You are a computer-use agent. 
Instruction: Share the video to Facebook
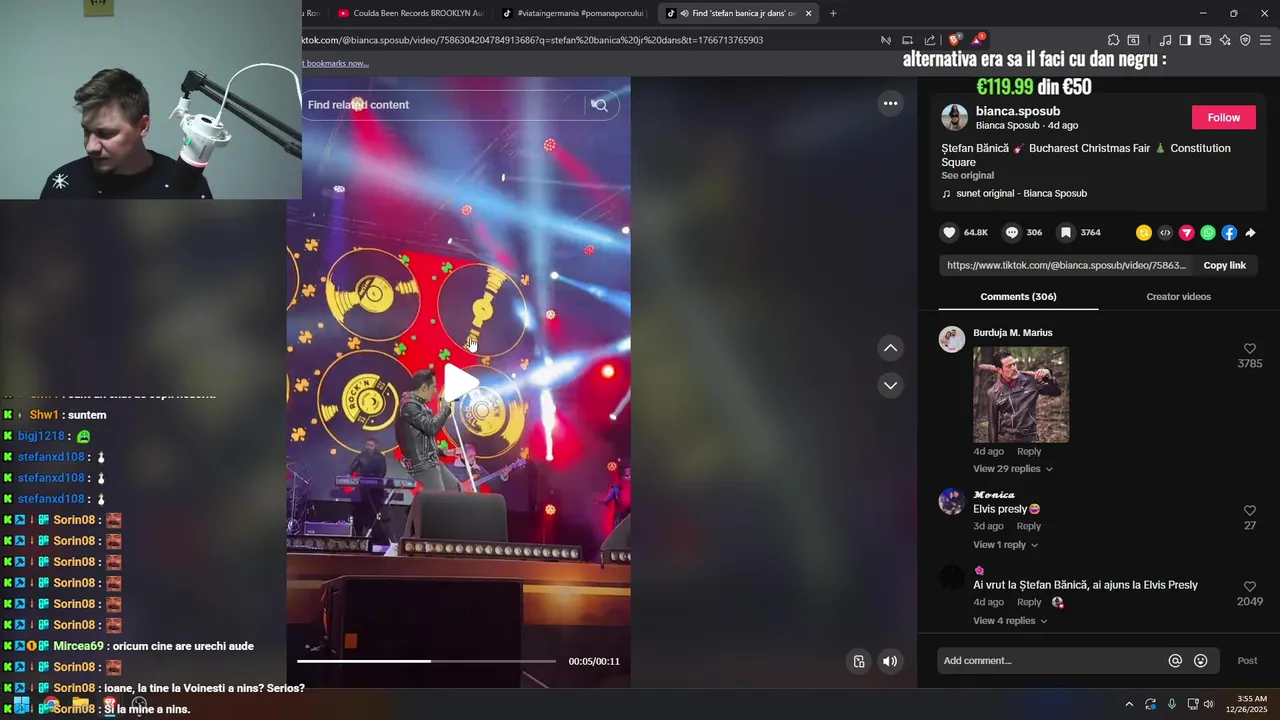[1229, 233]
